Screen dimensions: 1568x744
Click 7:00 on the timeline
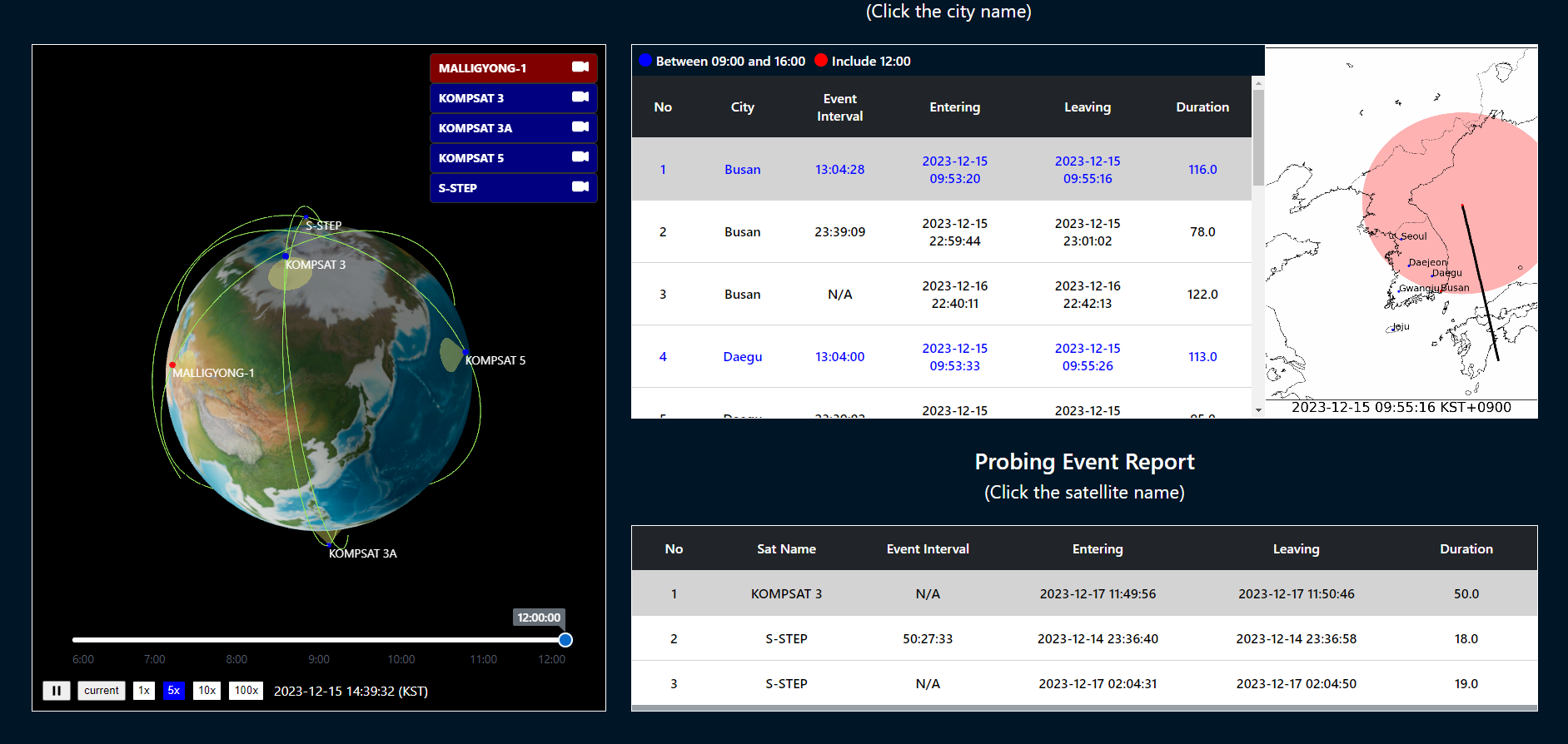(x=155, y=659)
